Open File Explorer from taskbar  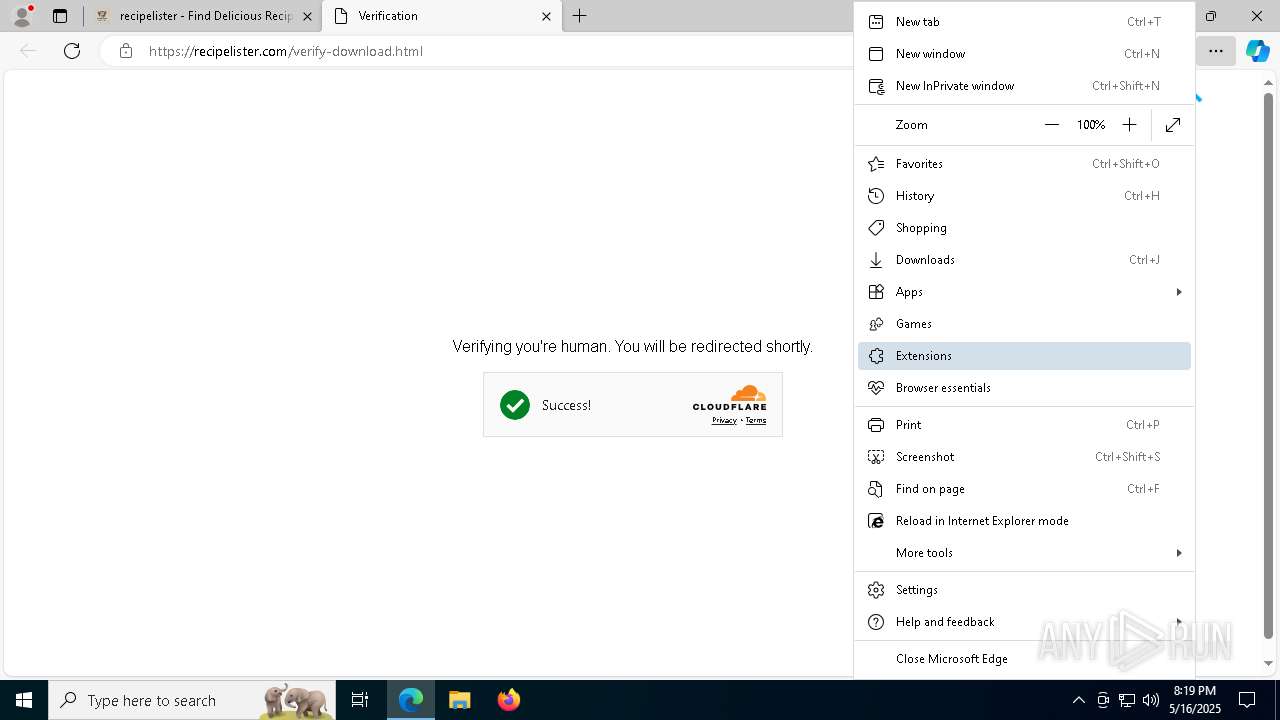459,700
